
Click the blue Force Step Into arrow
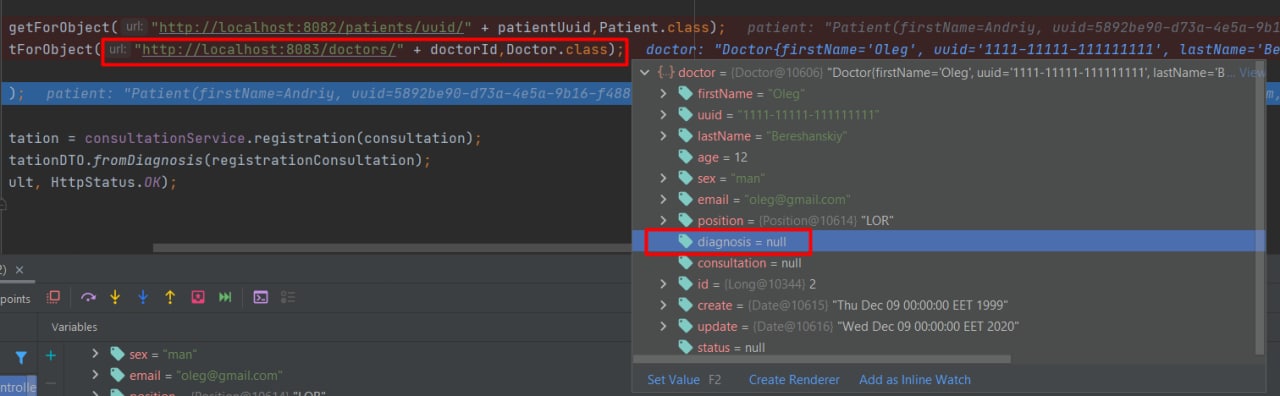pos(142,297)
